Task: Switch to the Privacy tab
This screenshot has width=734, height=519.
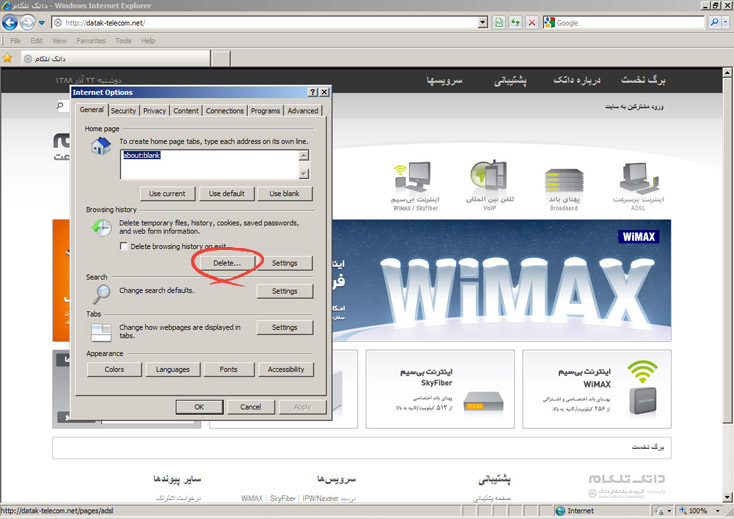Action: 154,110
